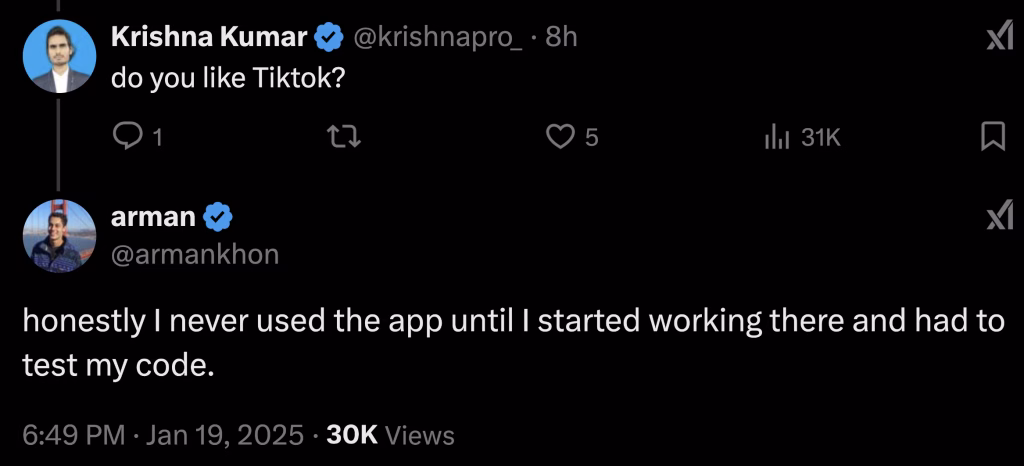
Task: Click Krishna Kumar's verified badge
Action: [x=329, y=38]
